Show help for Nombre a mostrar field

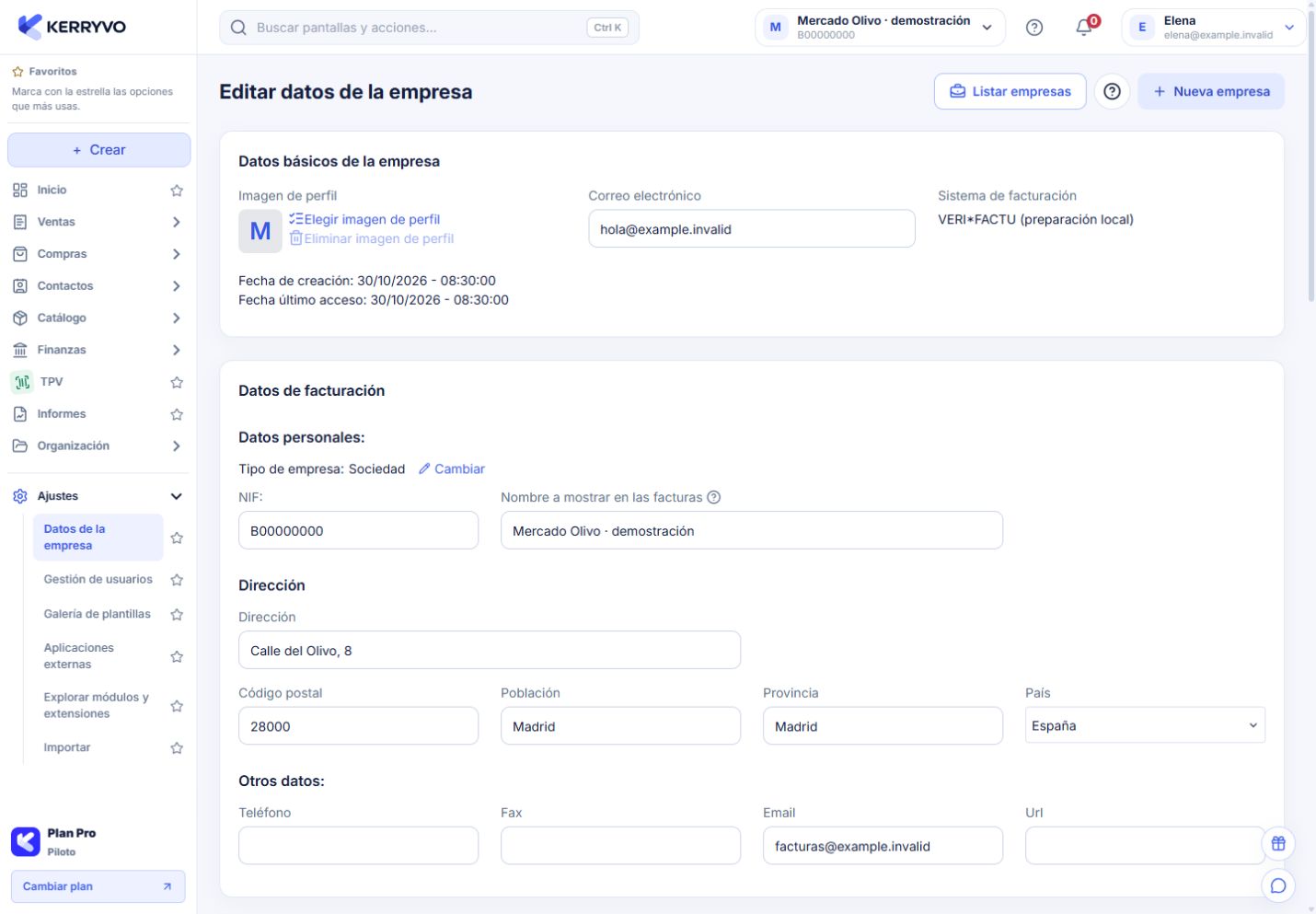coord(713,497)
